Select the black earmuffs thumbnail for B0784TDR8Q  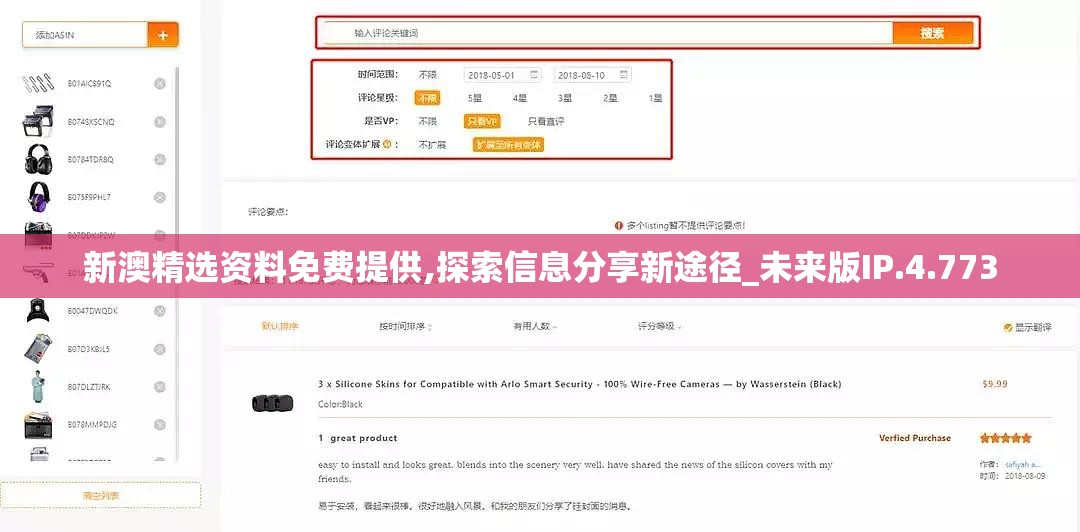click(x=38, y=159)
